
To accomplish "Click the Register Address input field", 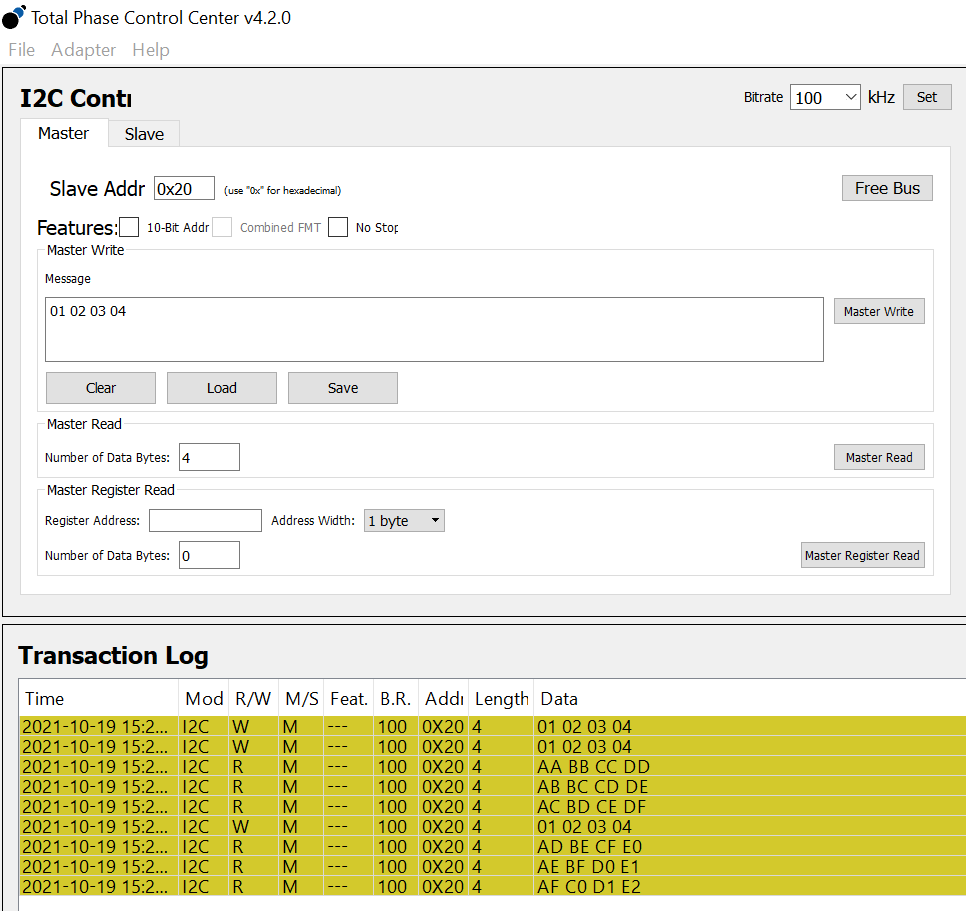I will pyautogui.click(x=205, y=520).
